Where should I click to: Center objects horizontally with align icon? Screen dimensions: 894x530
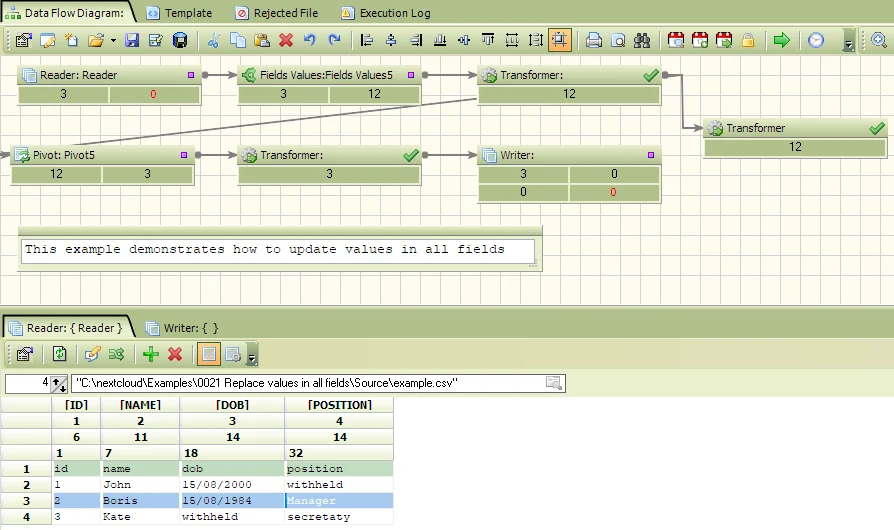391,40
